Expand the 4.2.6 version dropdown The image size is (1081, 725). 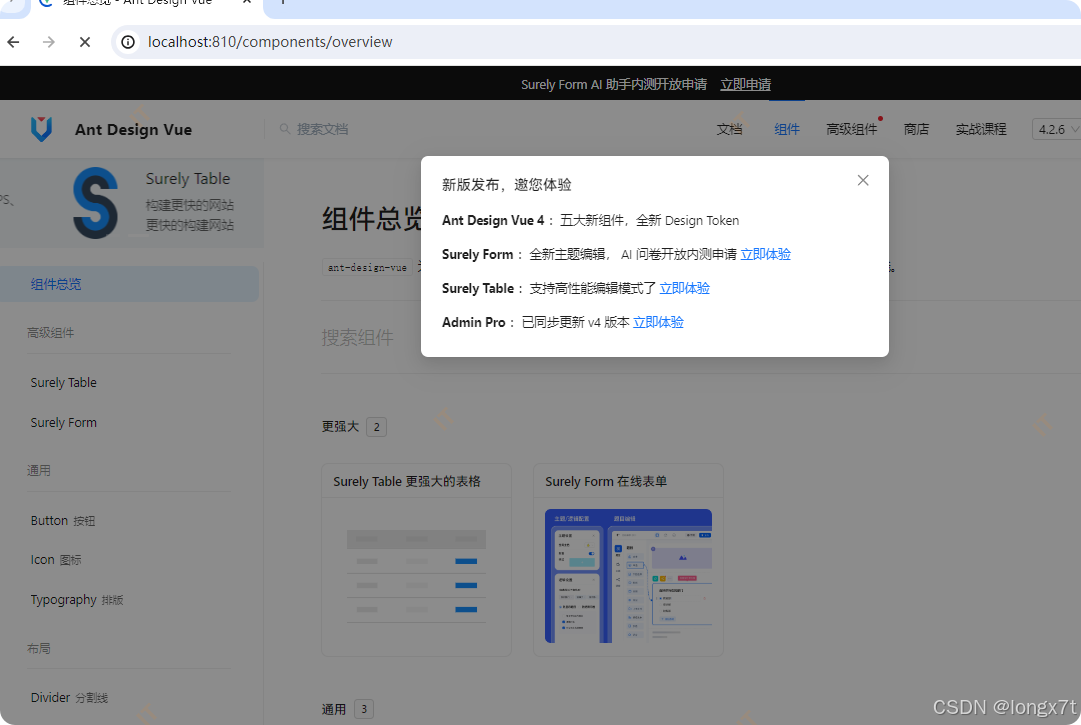point(1058,130)
